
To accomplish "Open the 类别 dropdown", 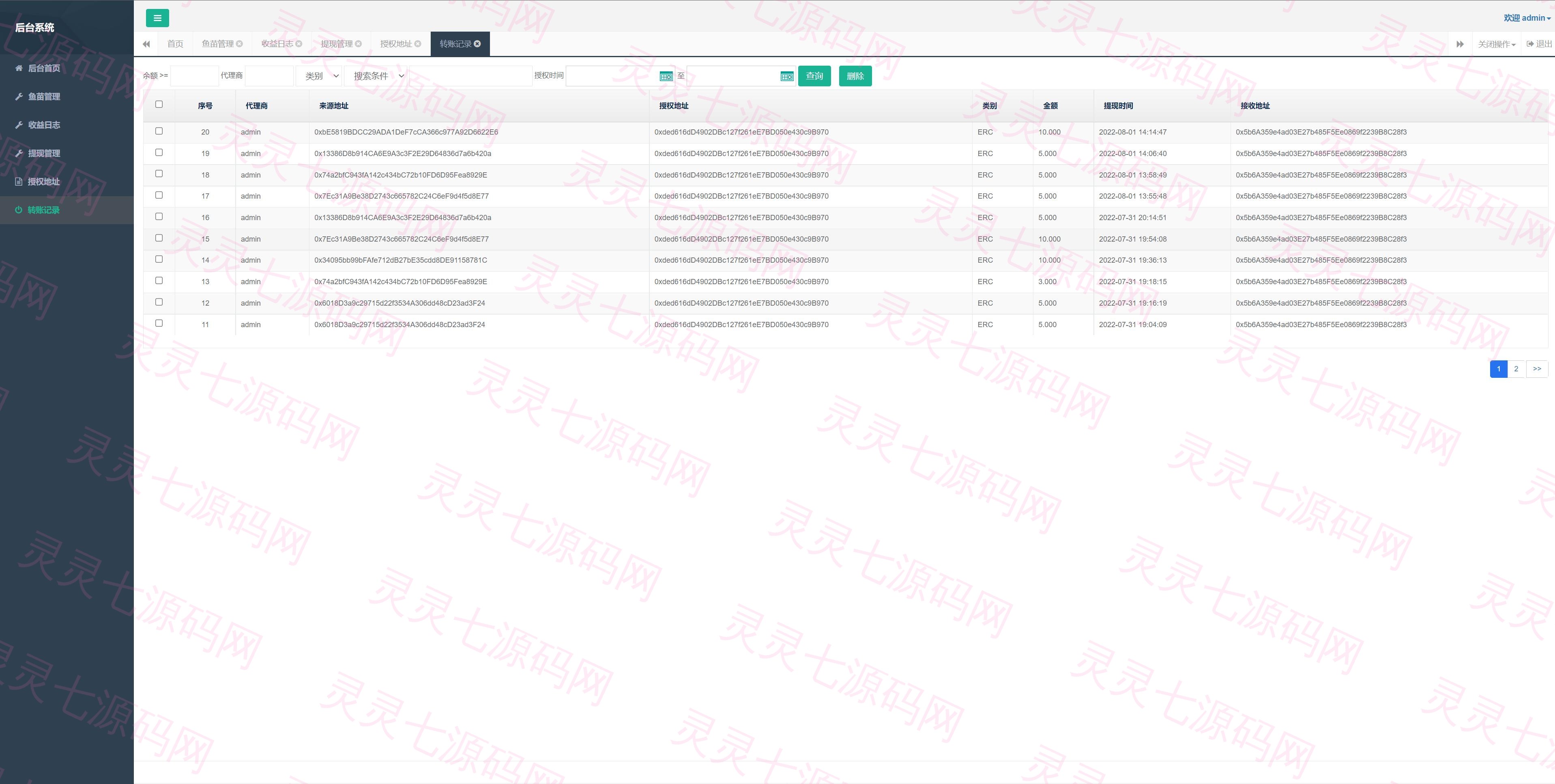I will (x=319, y=76).
